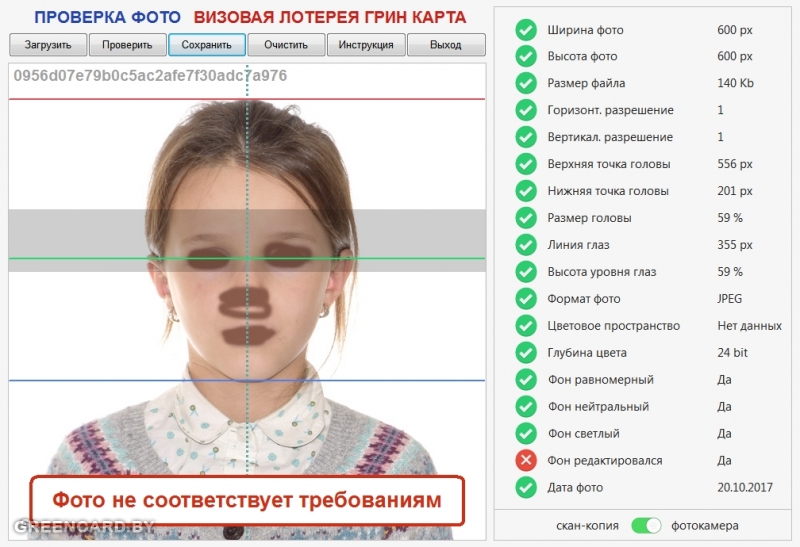Image resolution: width=800 pixels, height=547 pixels.
Task: Click the Высота уровня глаз label
Action: click(x=602, y=272)
